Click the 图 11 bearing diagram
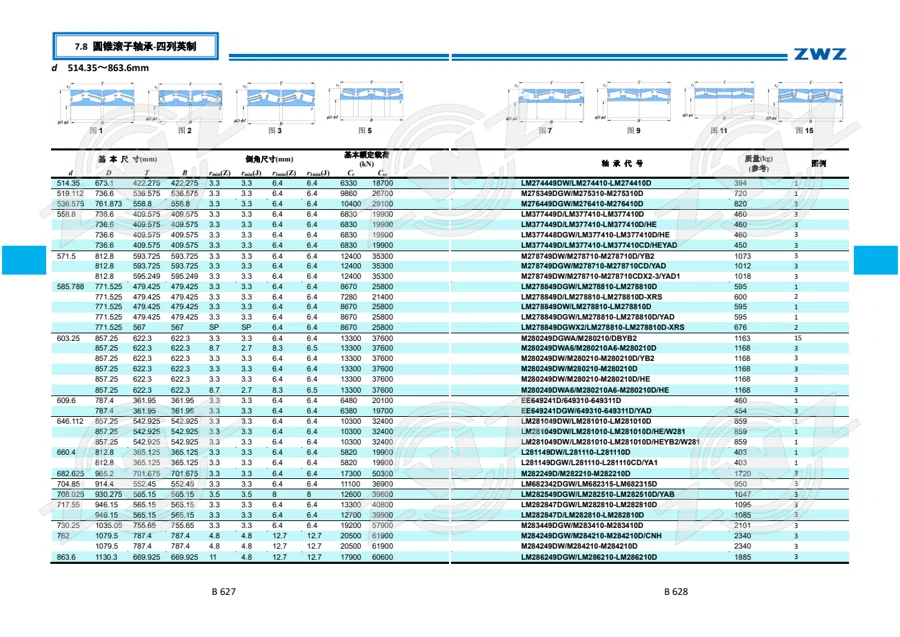900x637 pixels. pos(719,101)
